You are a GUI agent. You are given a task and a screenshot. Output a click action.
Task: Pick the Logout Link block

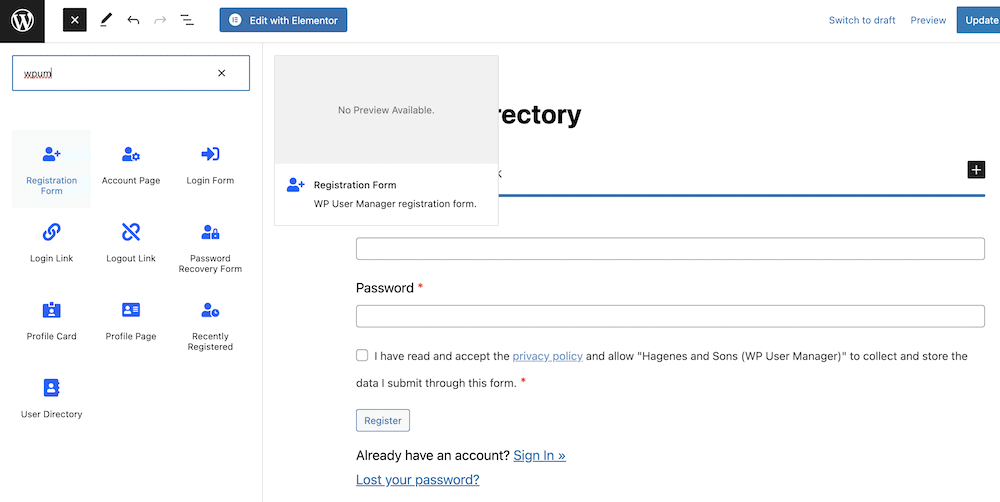[131, 247]
